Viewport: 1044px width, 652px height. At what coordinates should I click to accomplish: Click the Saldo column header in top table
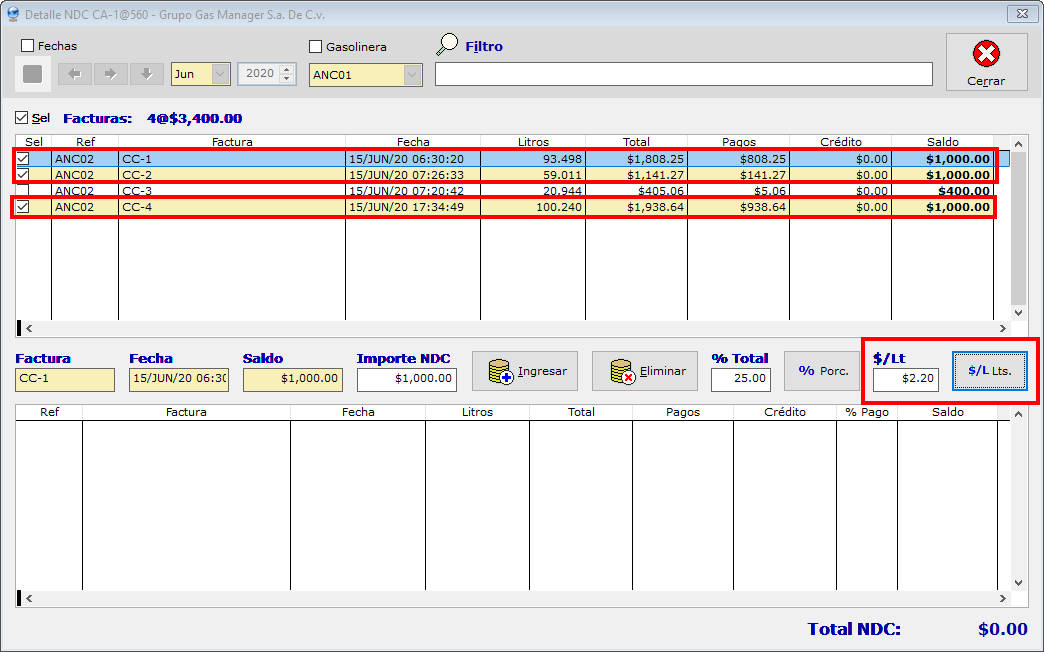(x=942, y=142)
